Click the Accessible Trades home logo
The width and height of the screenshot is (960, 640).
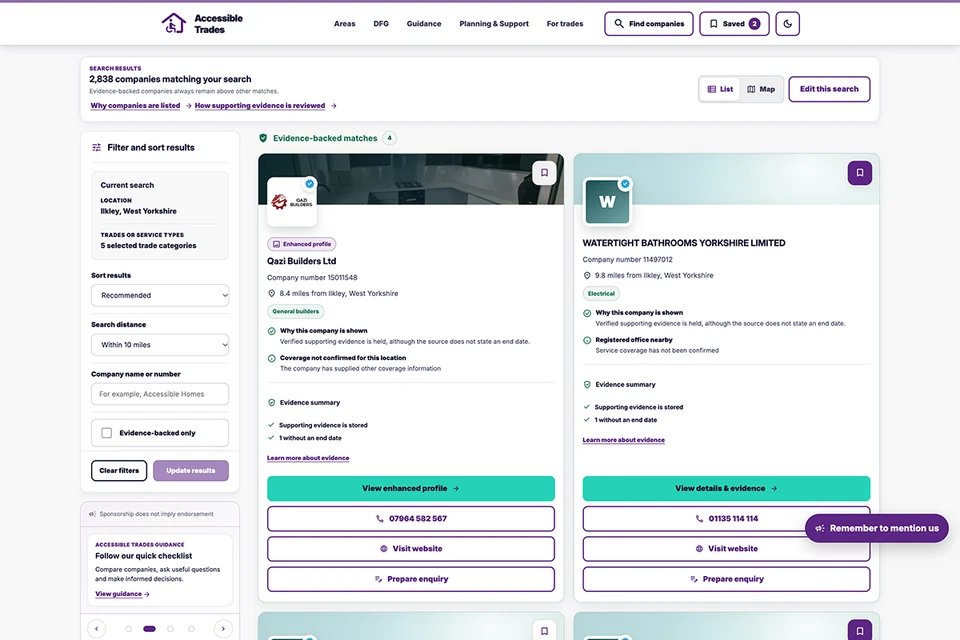pos(202,24)
